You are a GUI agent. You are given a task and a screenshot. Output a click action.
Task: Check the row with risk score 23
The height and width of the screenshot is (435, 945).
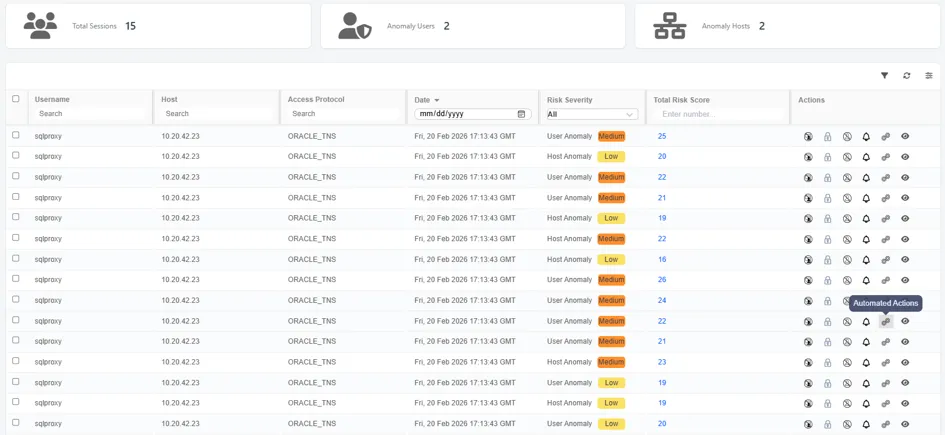16,361
